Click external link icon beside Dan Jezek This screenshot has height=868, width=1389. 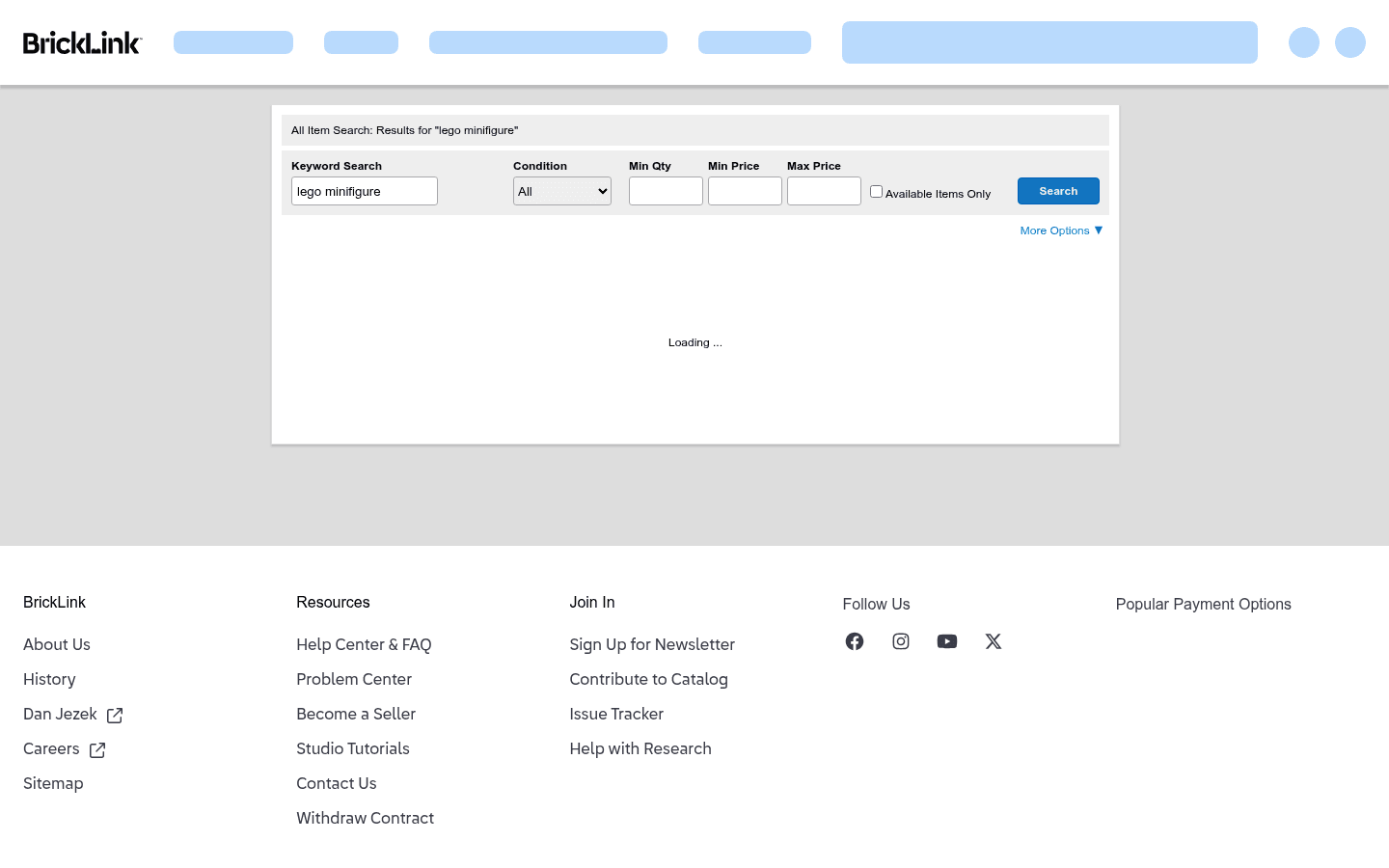(x=115, y=715)
